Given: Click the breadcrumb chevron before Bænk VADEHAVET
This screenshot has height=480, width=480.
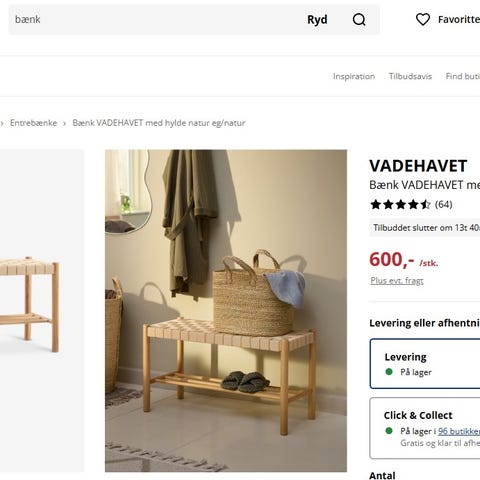Looking at the screenshot, I should [65, 123].
